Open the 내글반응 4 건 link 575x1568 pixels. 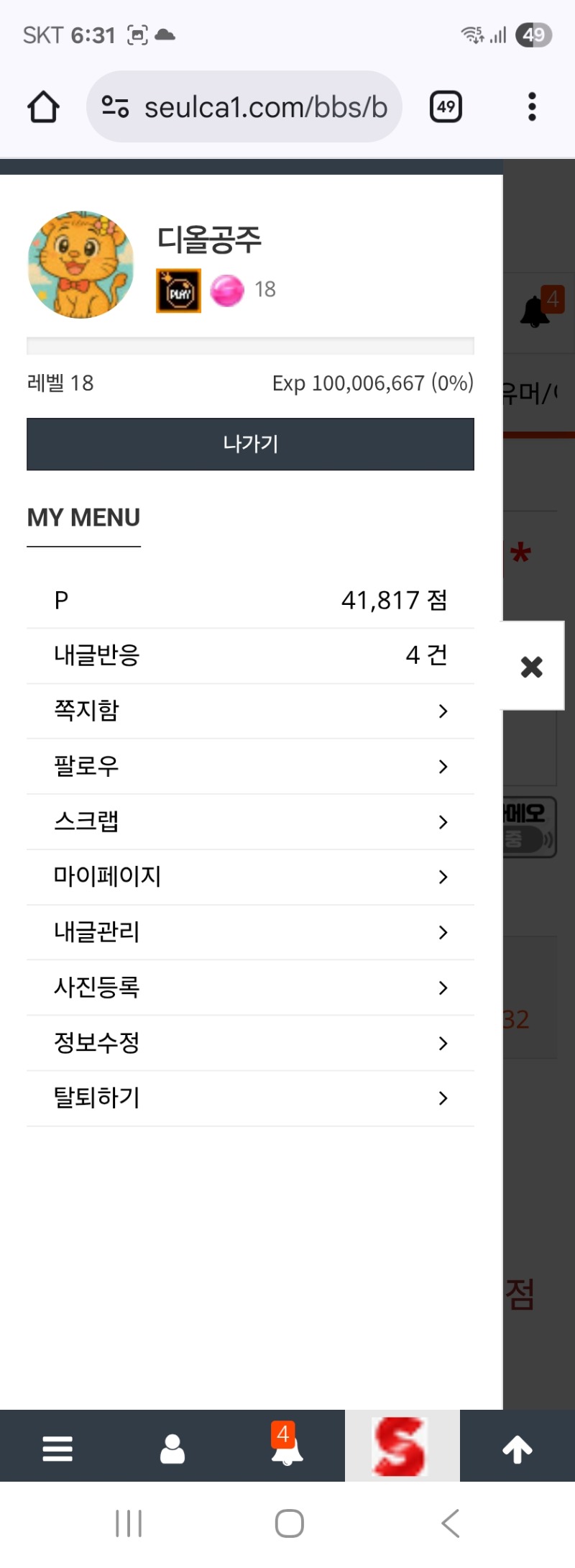[250, 656]
